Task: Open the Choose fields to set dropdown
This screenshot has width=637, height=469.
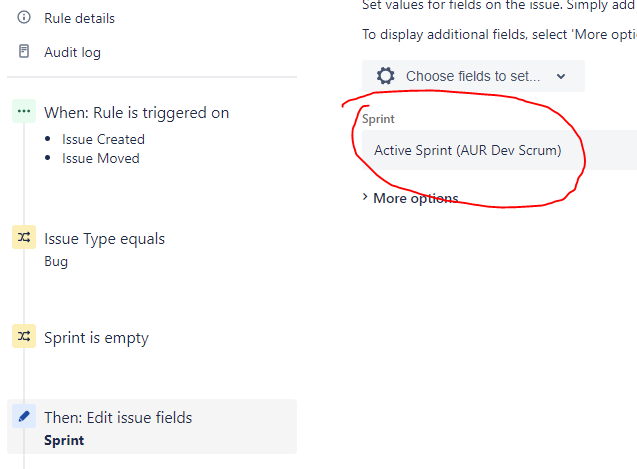Action: coord(473,76)
